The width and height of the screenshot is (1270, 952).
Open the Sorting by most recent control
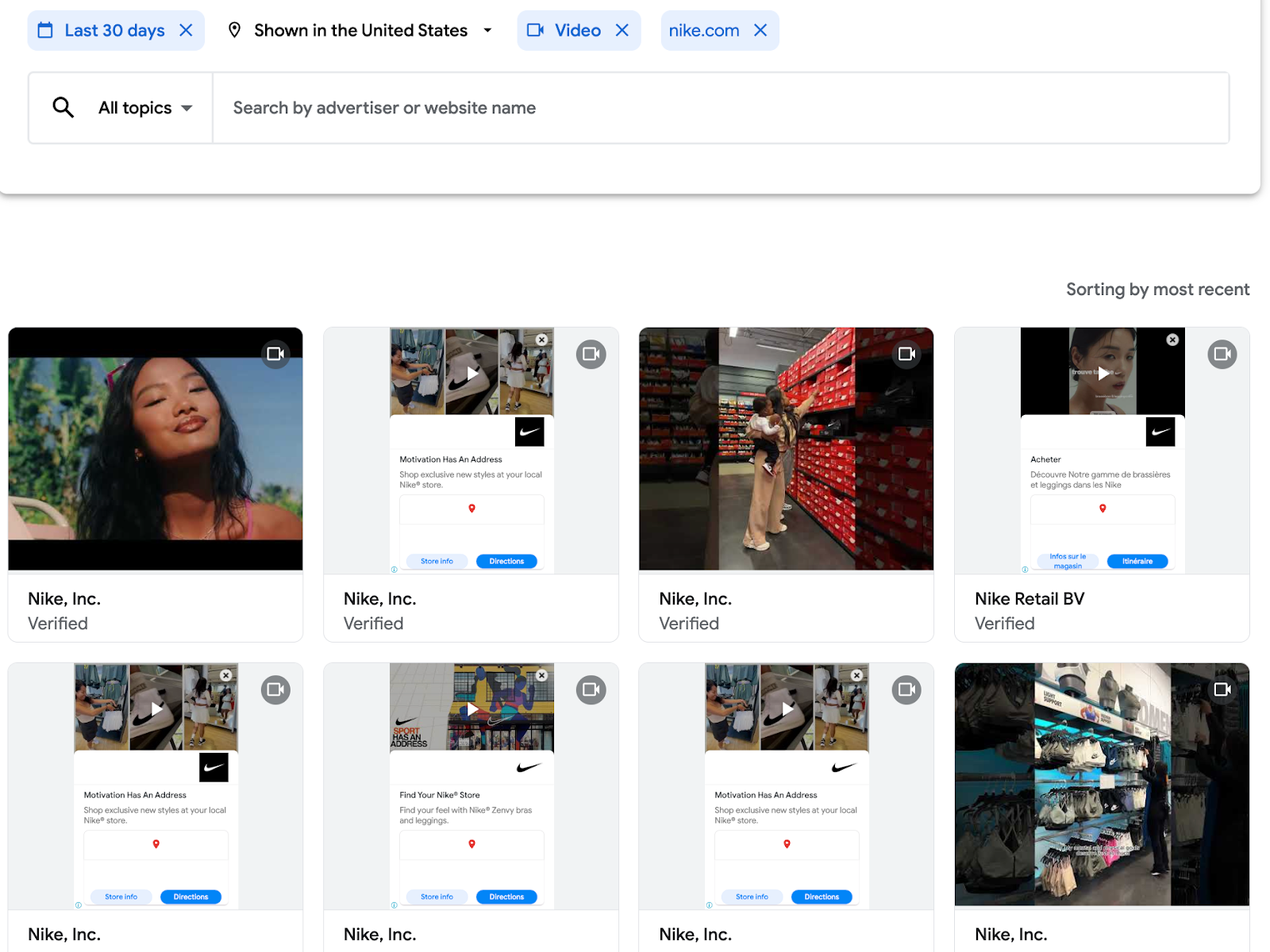click(x=1157, y=289)
